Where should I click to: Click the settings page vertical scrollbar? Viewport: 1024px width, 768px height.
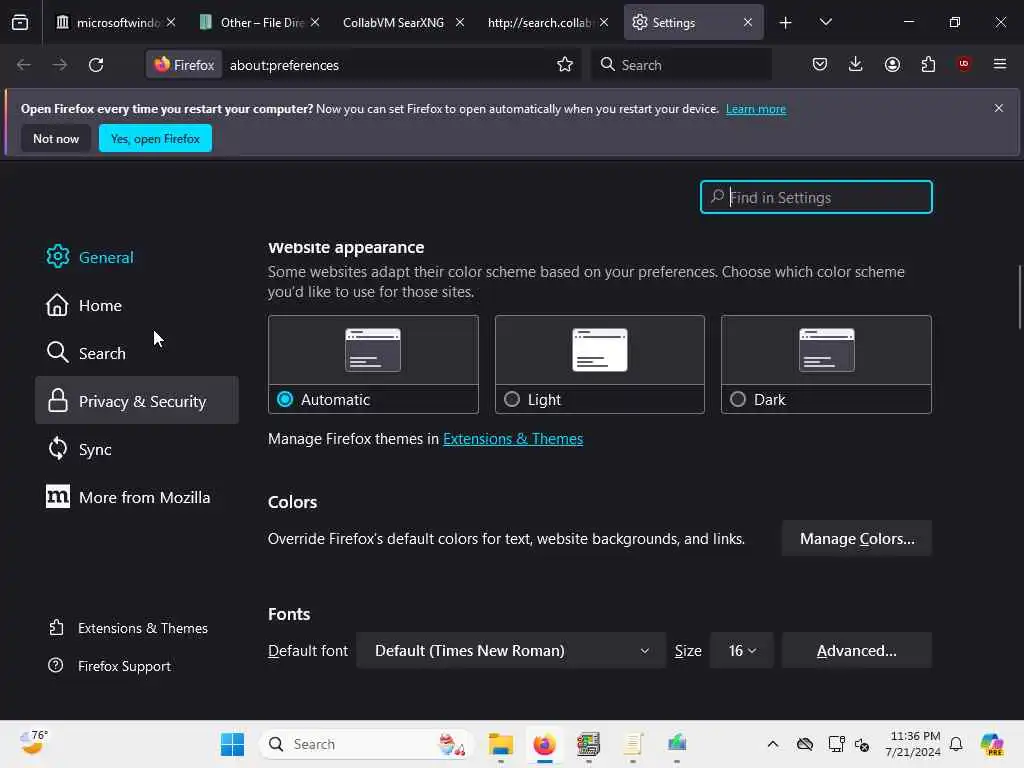tap(1019, 298)
